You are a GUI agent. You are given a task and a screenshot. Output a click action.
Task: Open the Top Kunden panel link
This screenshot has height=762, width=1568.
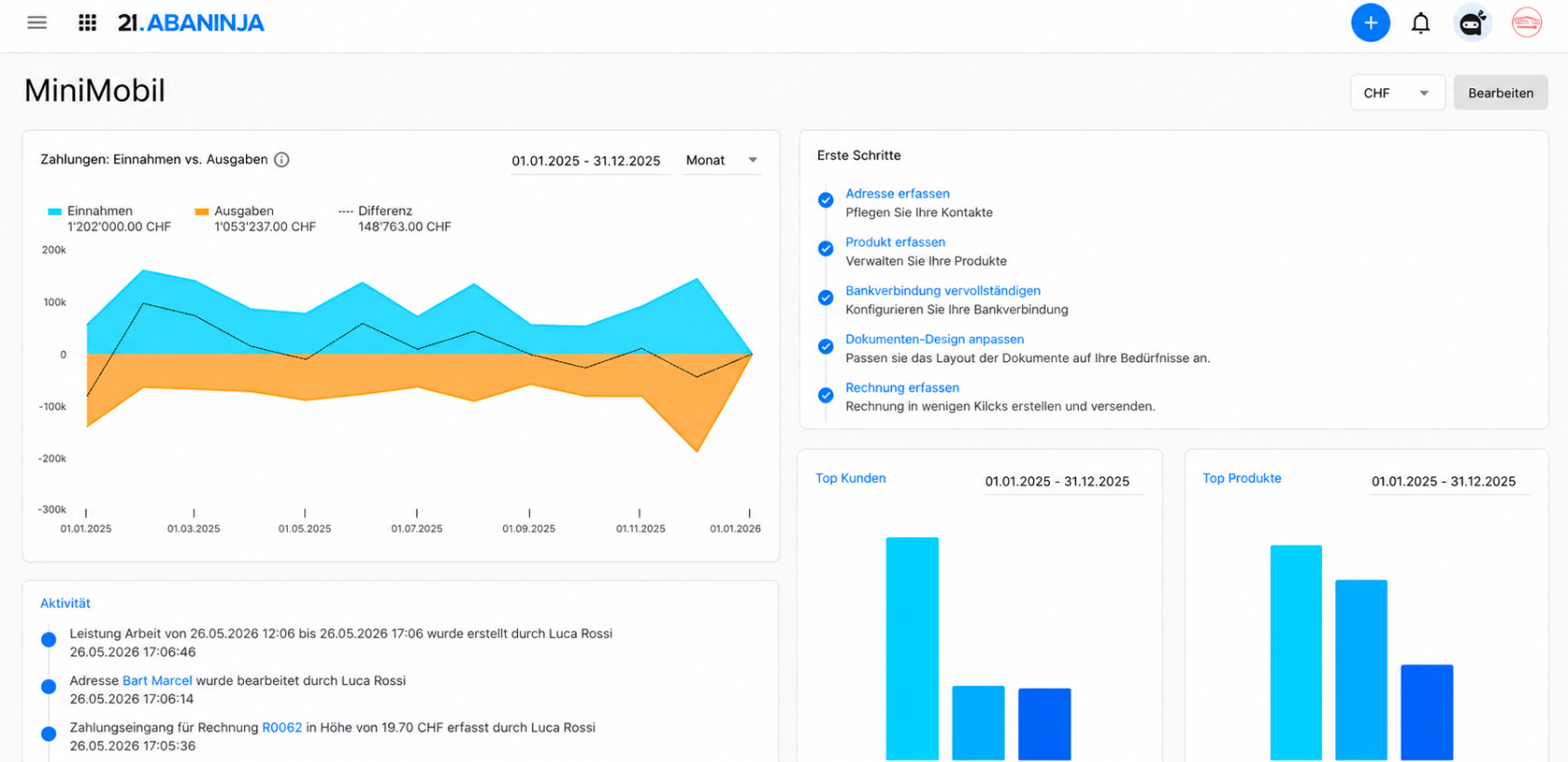(x=850, y=478)
